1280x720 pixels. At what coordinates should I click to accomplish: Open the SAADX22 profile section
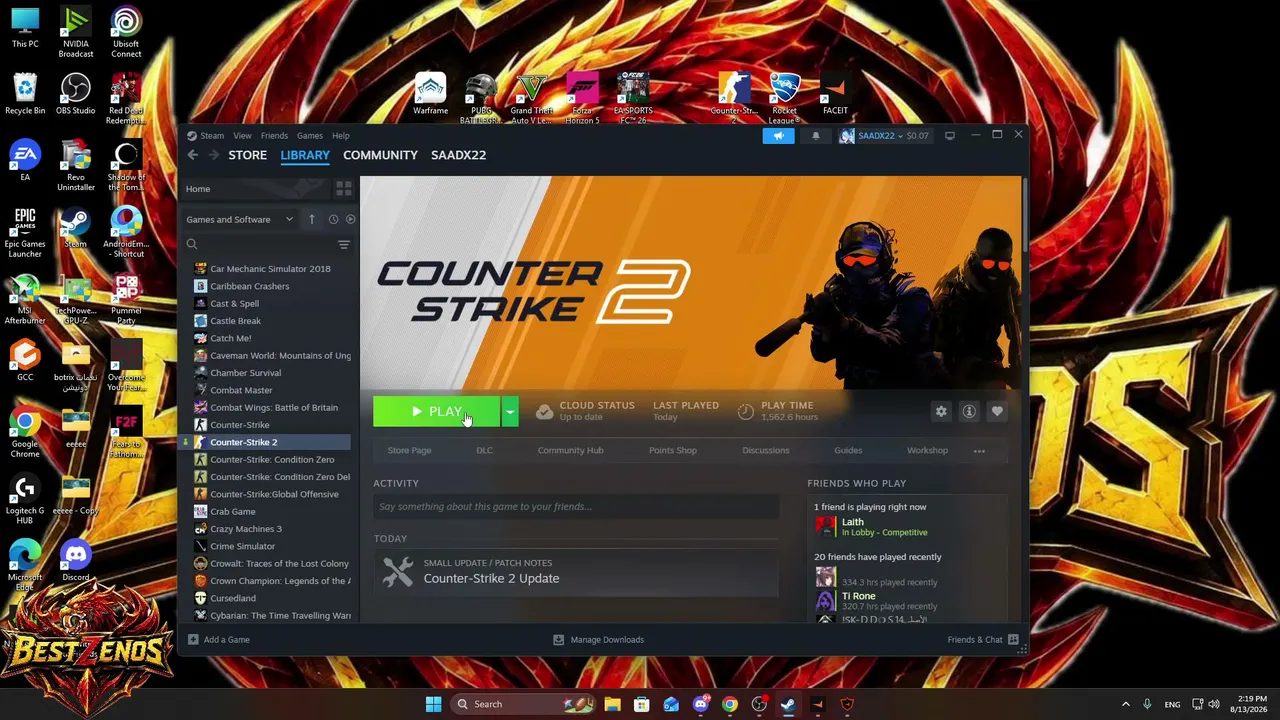click(458, 155)
